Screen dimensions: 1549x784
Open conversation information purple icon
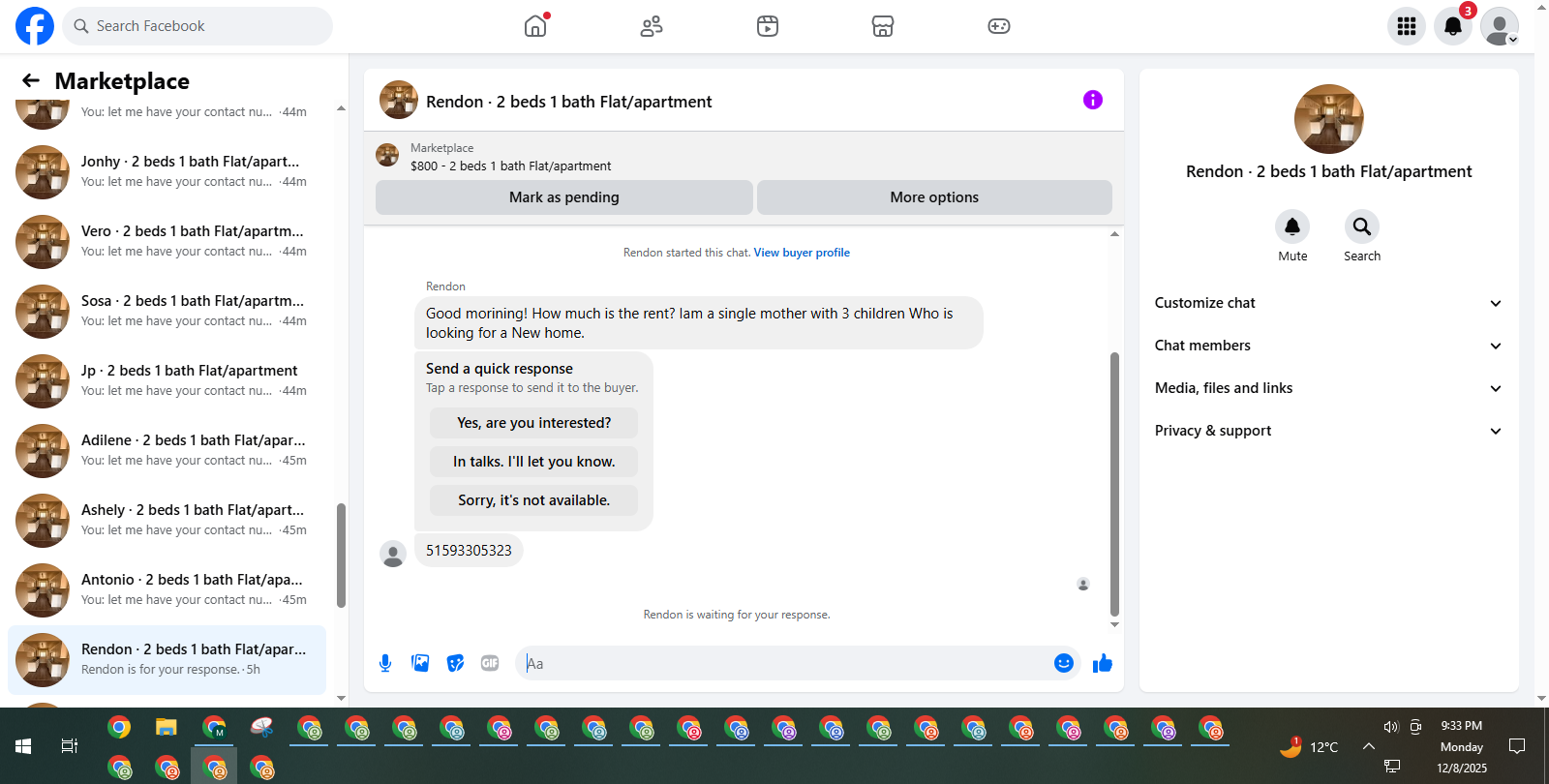[x=1093, y=100]
